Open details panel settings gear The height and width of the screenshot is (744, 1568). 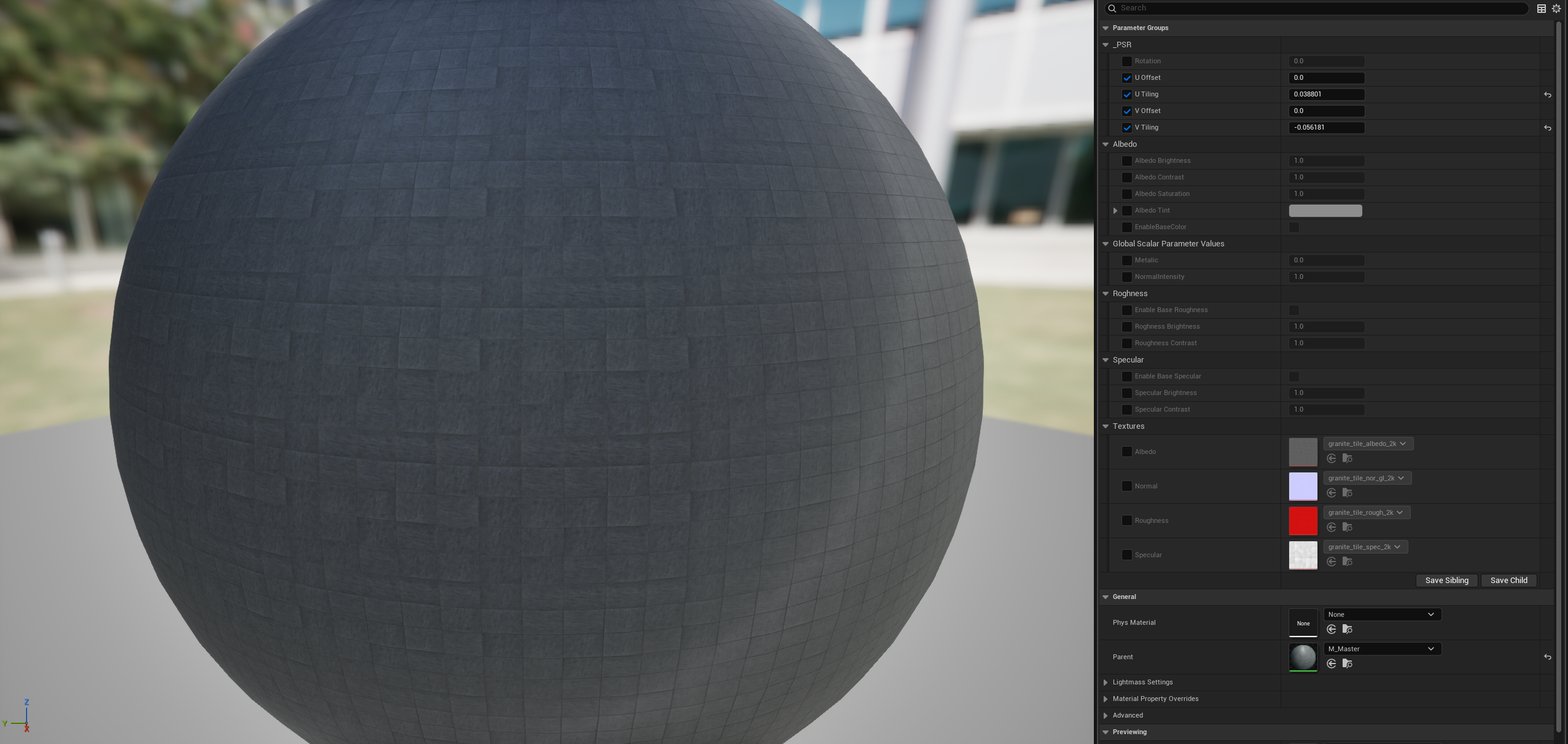point(1556,8)
